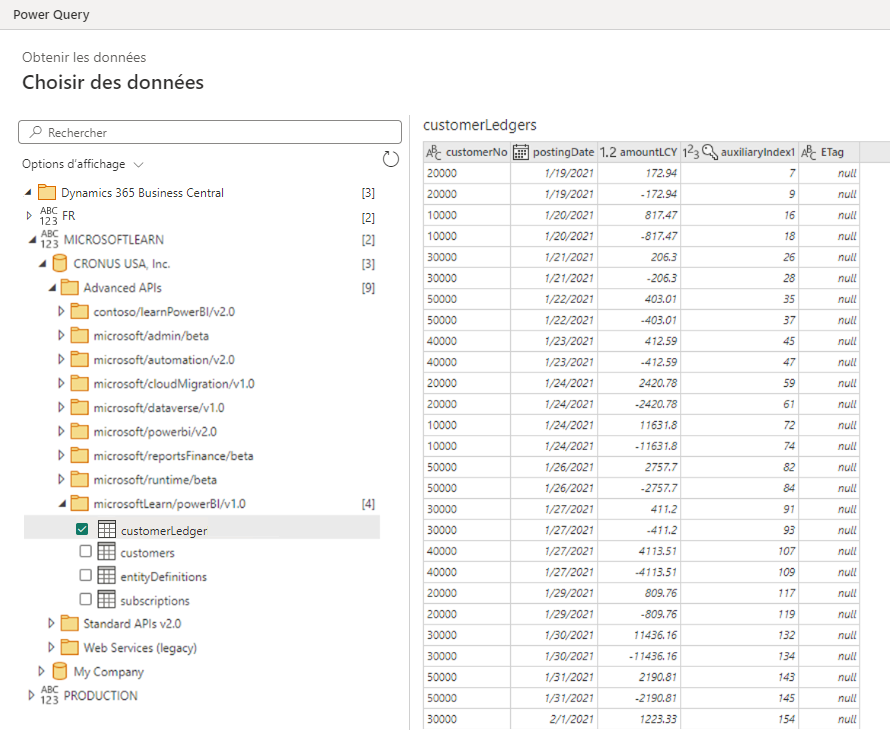This screenshot has height=730, width=890.
Task: Select the customers tree item label
Action: click(148, 552)
